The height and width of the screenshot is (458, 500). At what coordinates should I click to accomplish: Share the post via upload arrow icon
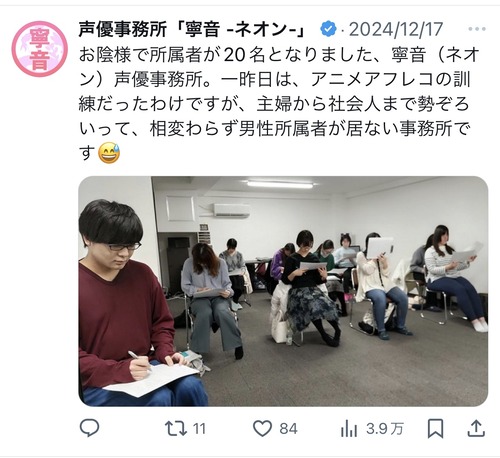(x=476, y=429)
